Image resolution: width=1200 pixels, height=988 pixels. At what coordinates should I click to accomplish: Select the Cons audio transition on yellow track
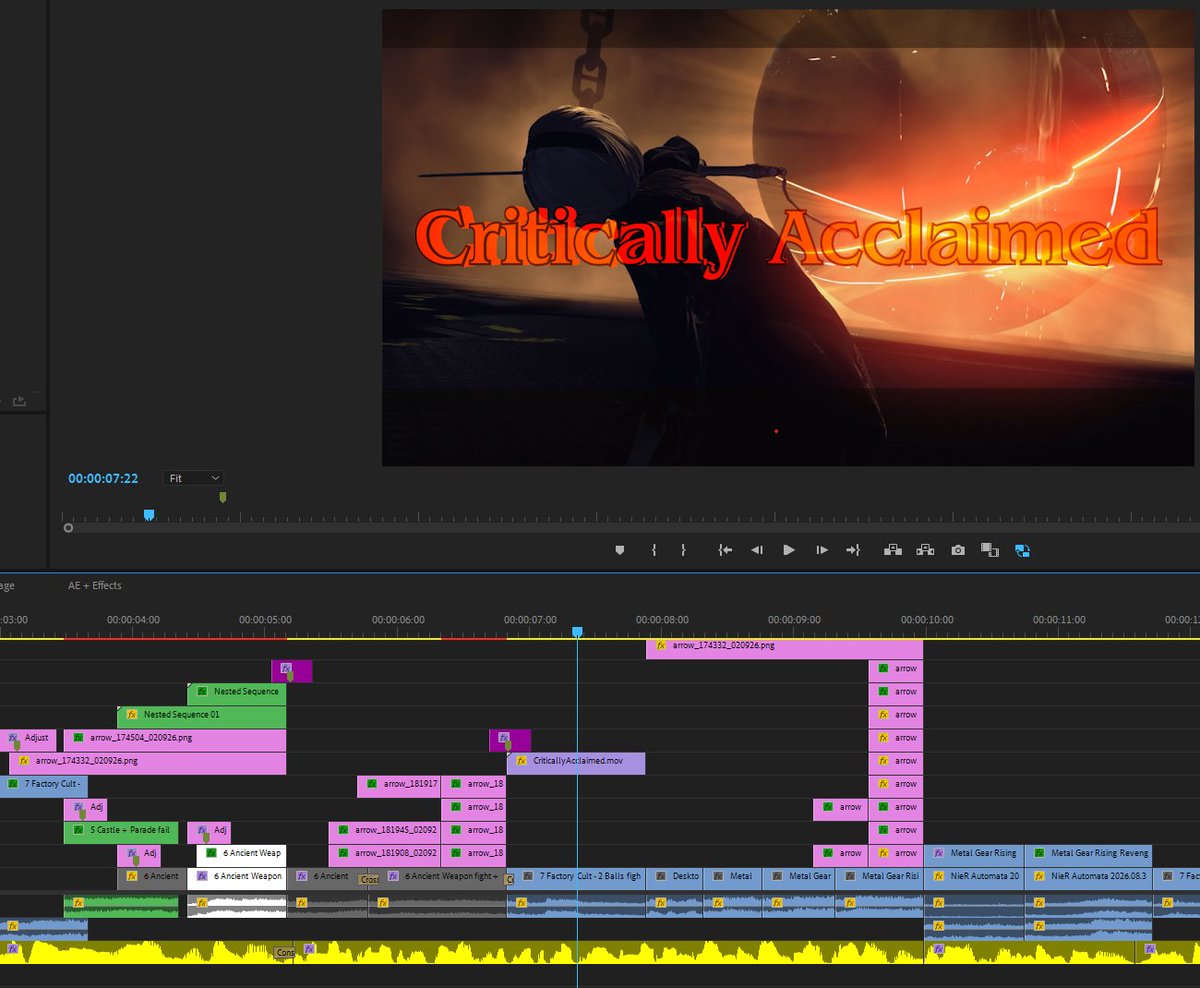[x=285, y=953]
